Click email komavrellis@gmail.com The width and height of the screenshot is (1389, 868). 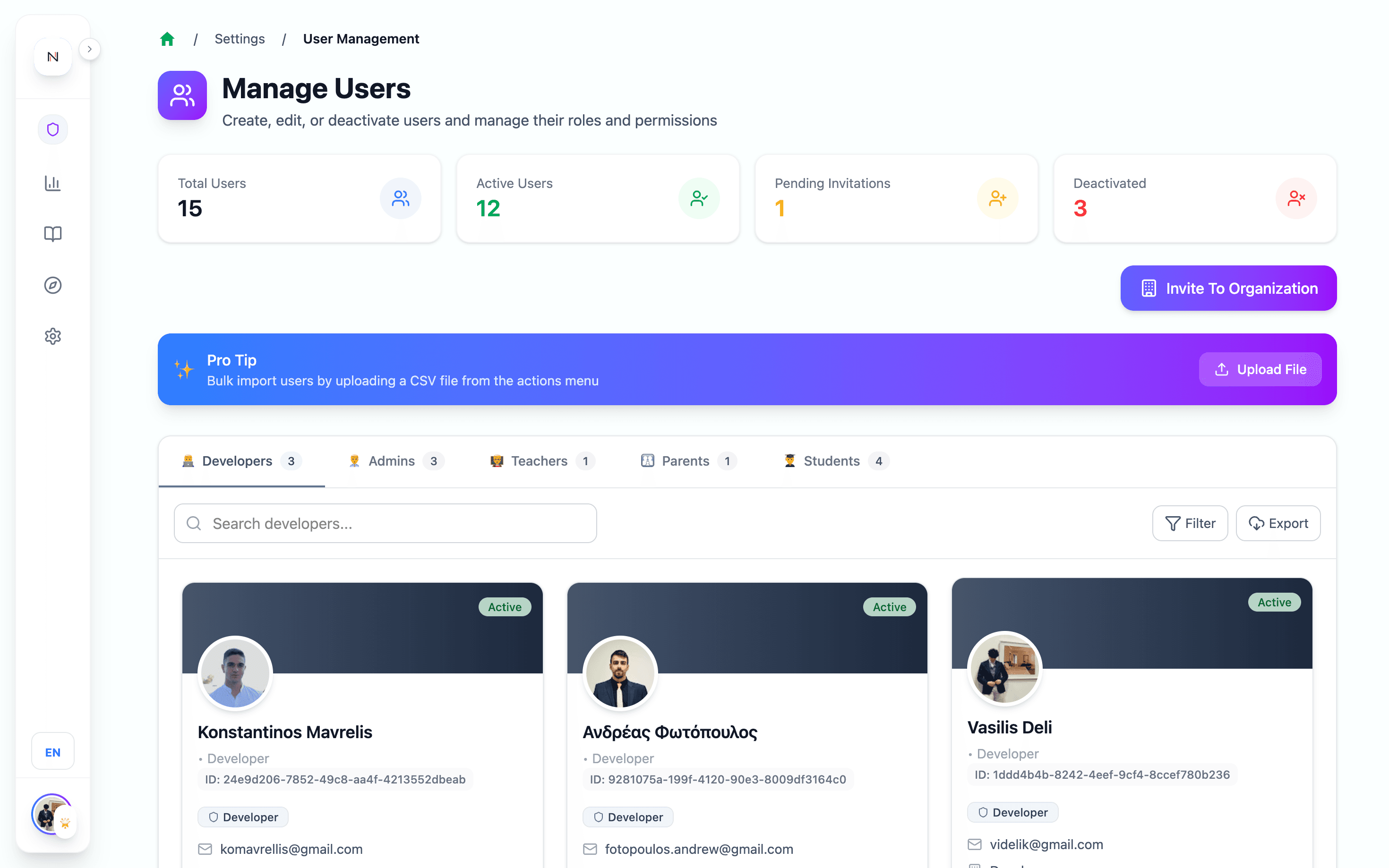(x=291, y=849)
